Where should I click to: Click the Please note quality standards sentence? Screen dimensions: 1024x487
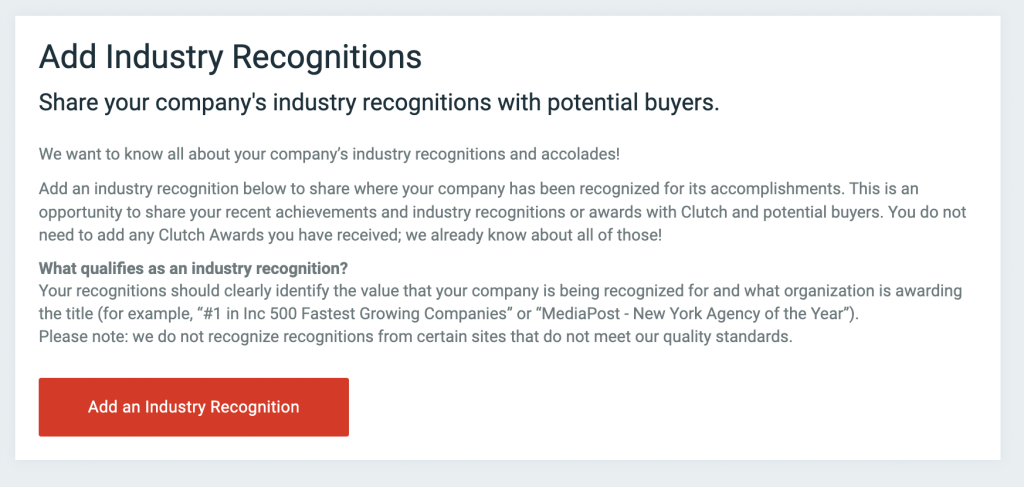point(415,337)
